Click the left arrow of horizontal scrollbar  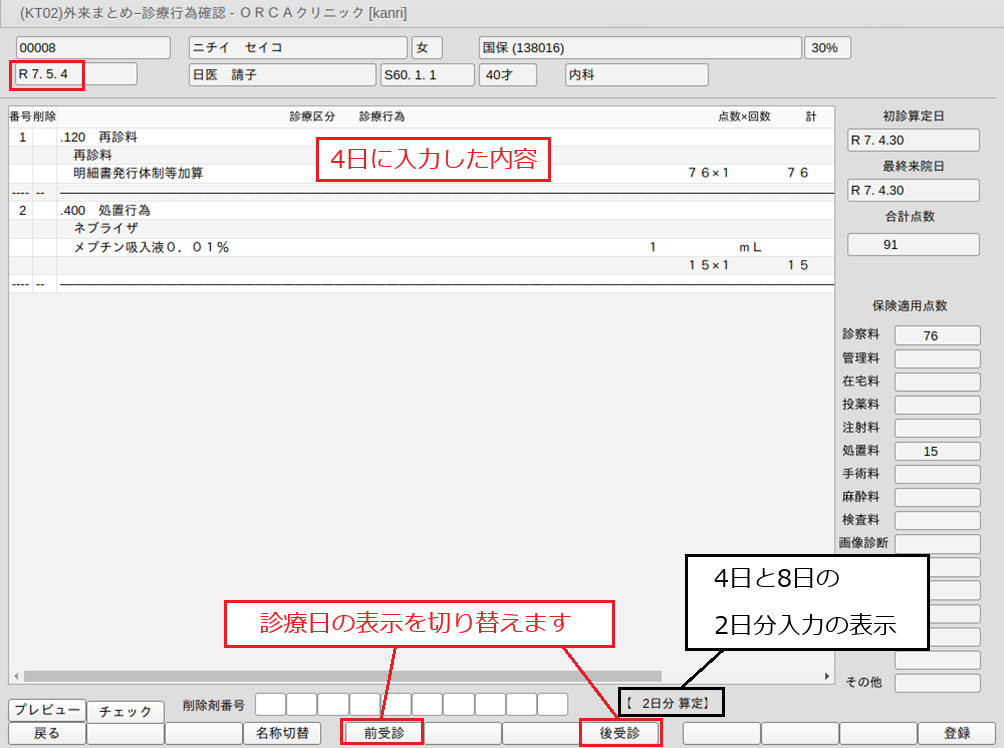pos(15,677)
